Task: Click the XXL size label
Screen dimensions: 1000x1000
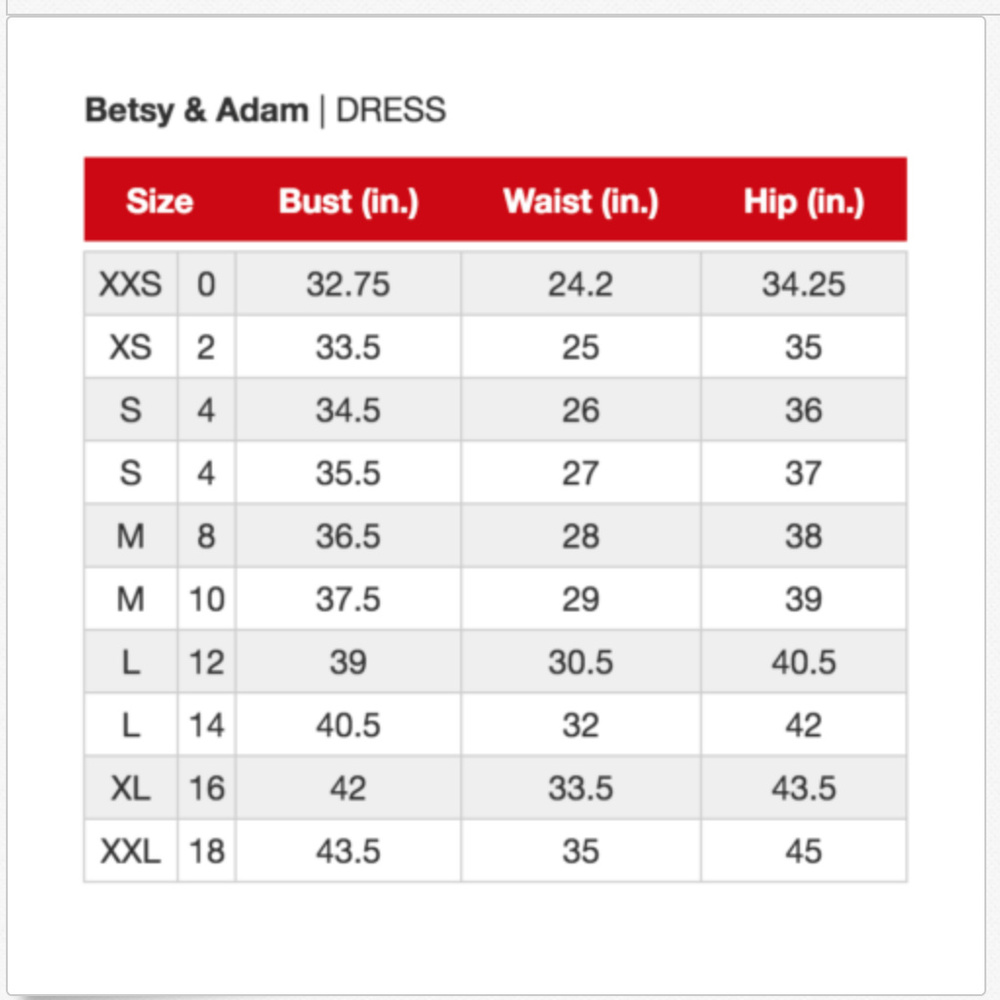Action: (x=130, y=851)
